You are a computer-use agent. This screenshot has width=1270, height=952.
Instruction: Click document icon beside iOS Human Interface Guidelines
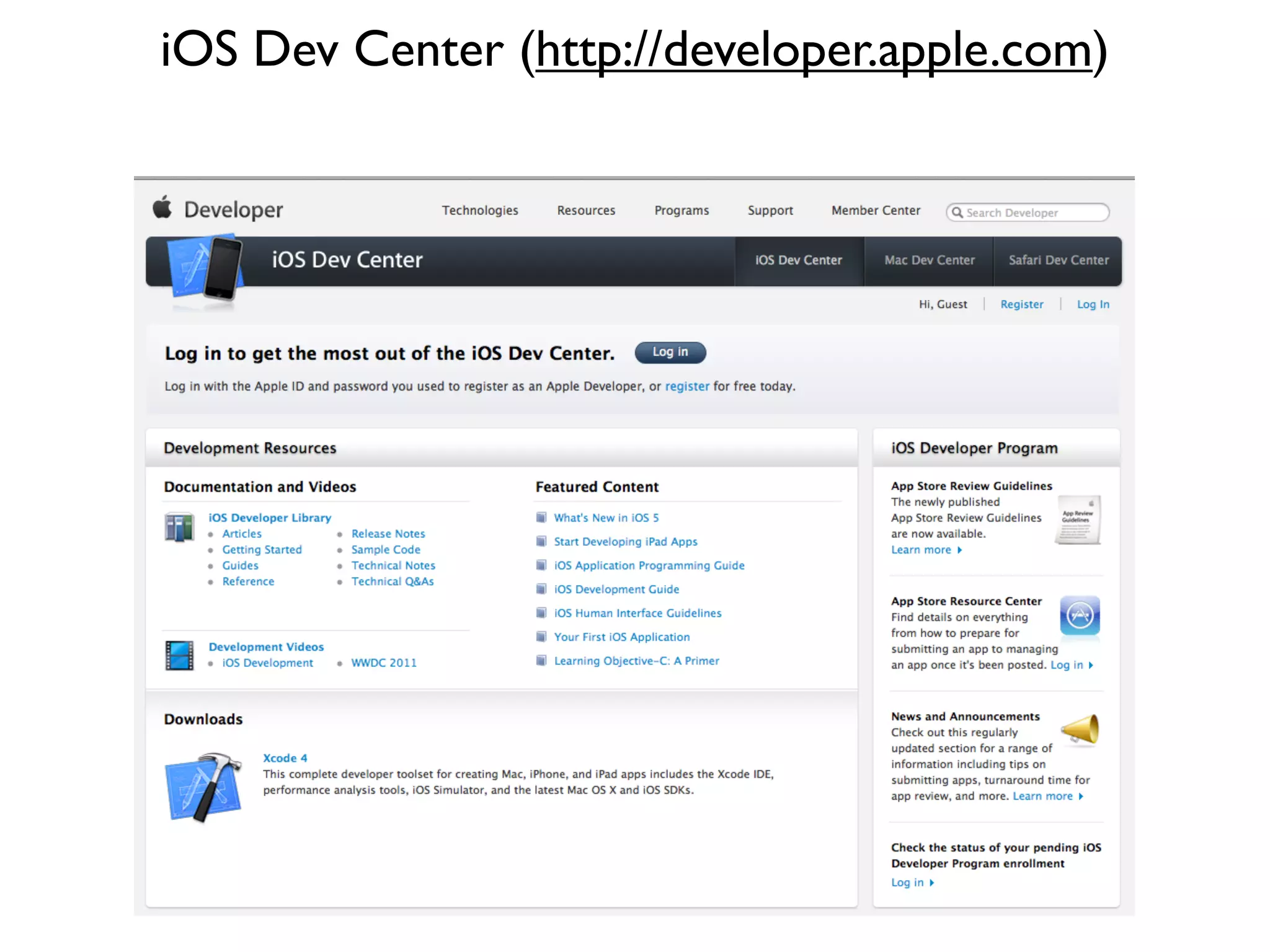pos(541,613)
